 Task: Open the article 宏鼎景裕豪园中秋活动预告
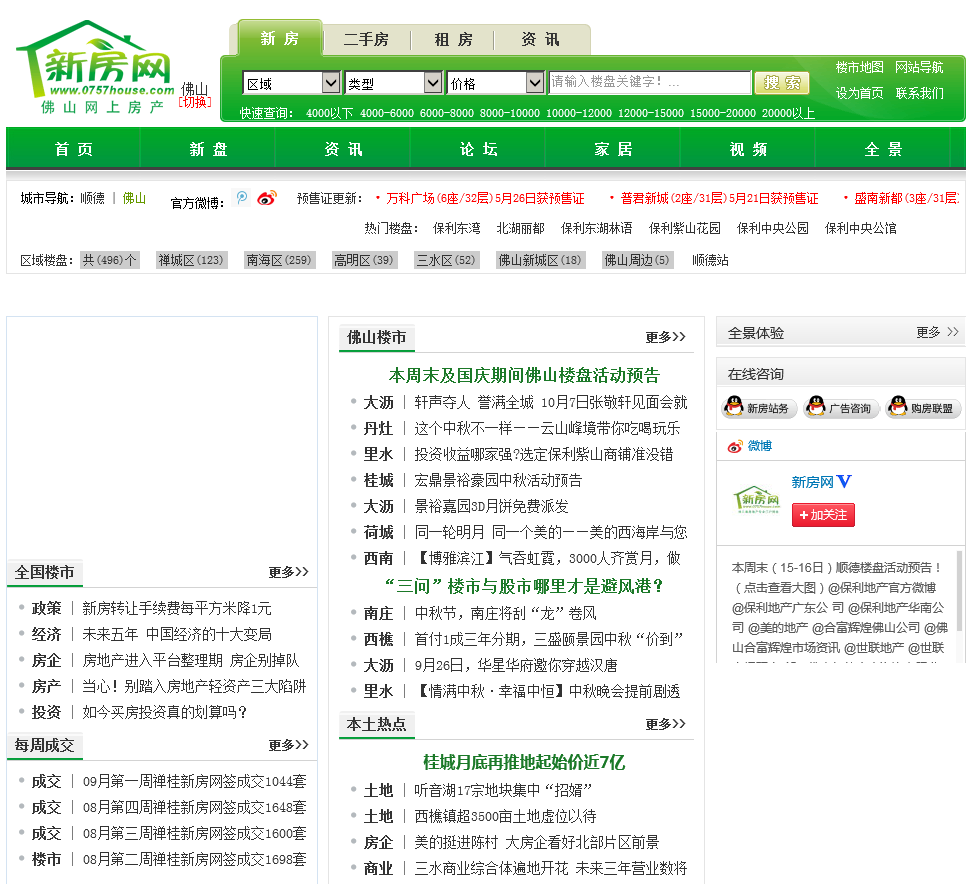tap(498, 480)
